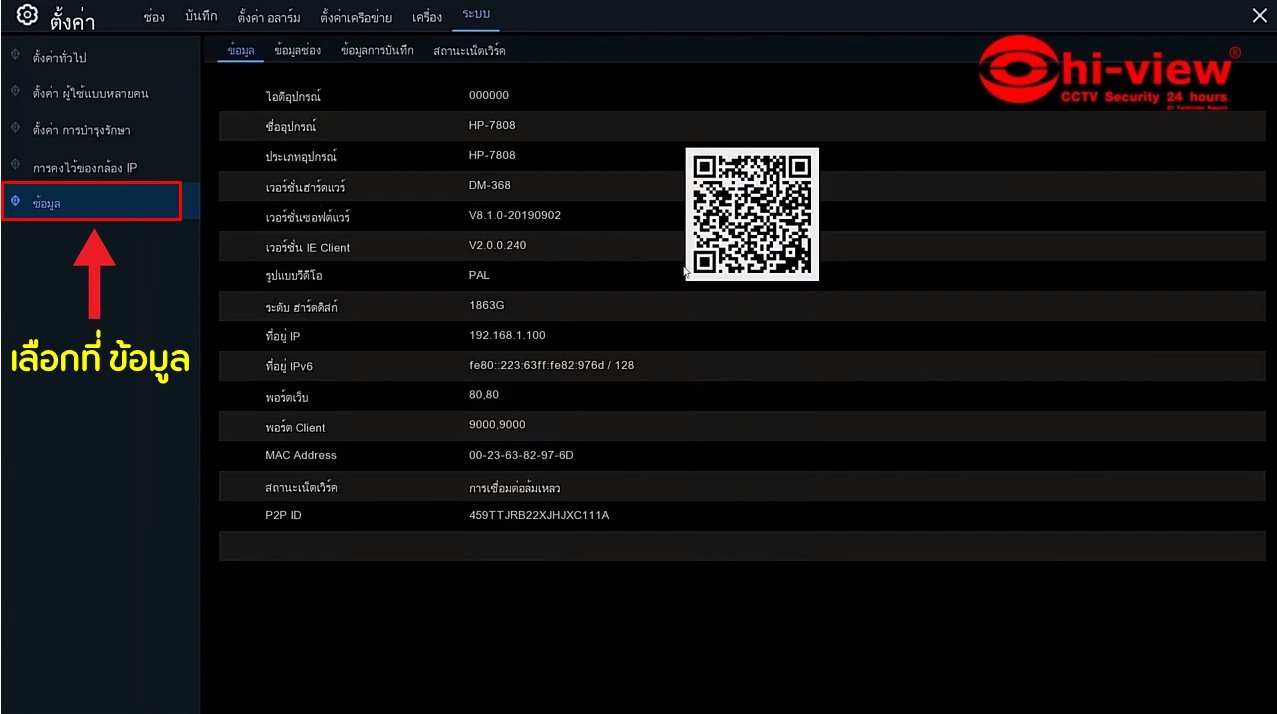Click the icon beside ตั้งค่า ผู้ใช้แบบหลายคน

pos(15,92)
